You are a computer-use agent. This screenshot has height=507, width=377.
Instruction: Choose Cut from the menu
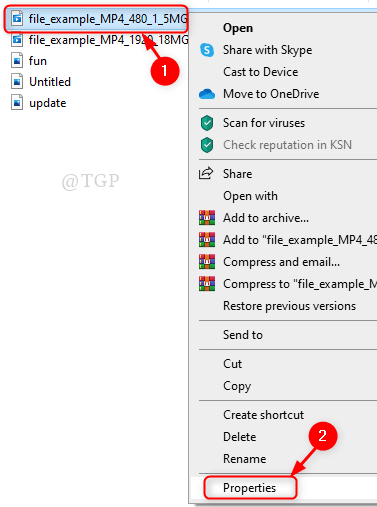(232, 364)
